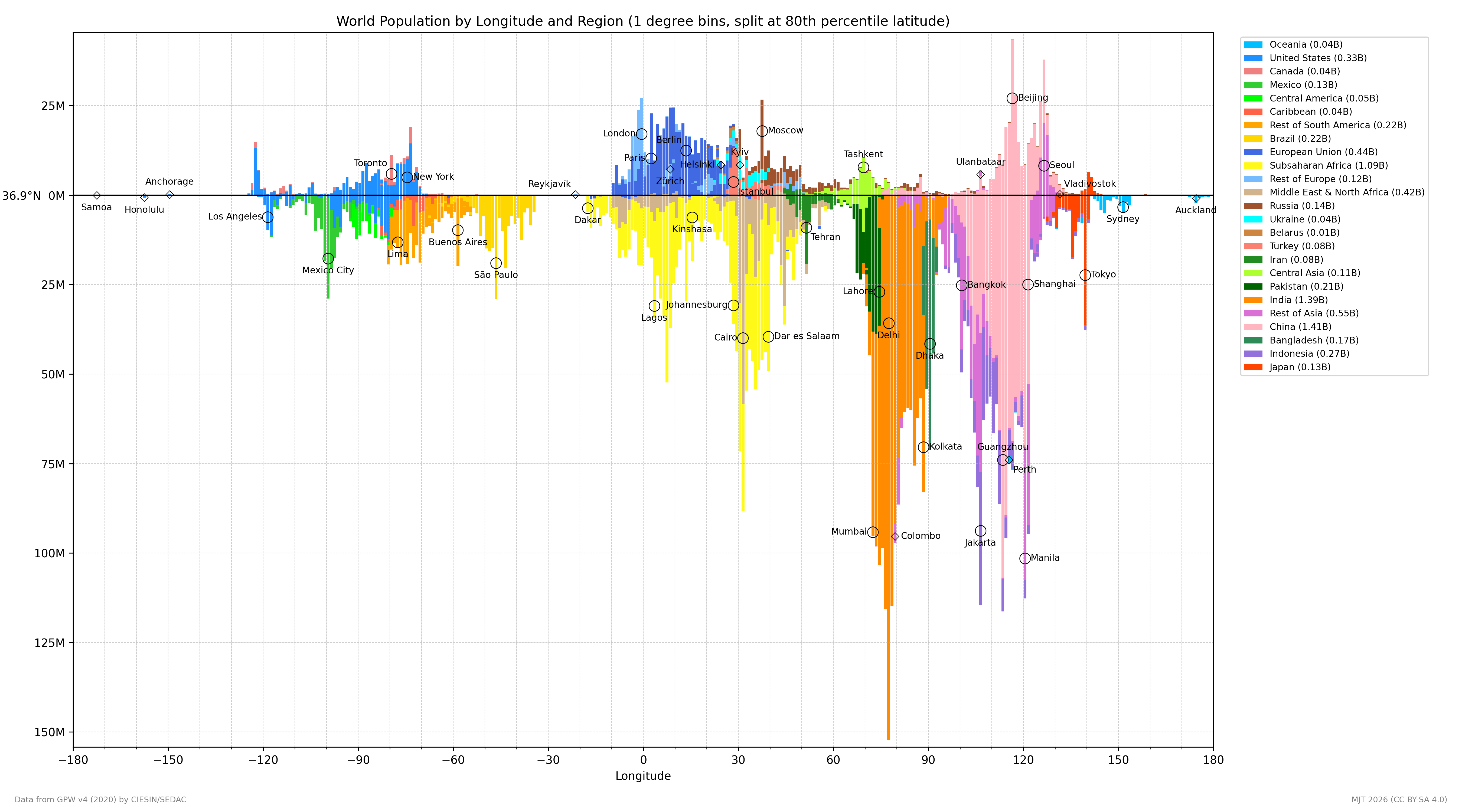Image resolution: width=1462 pixels, height=812 pixels.
Task: Click the India legend color swatch
Action: pos(1253,300)
